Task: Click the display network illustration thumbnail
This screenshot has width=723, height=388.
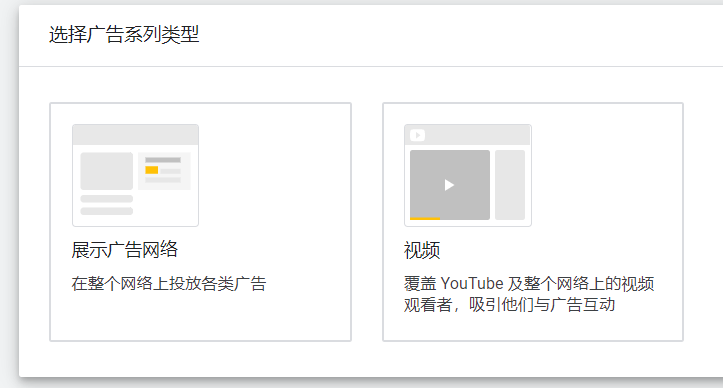Action: tap(136, 175)
